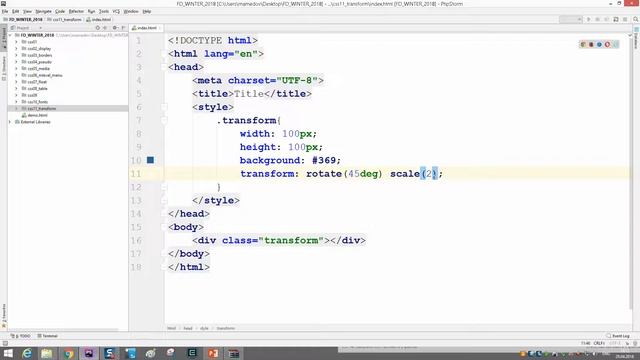Image resolution: width=640 pixels, height=360 pixels.
Task: Open page in Safari browser icon
Action: tap(599, 44)
